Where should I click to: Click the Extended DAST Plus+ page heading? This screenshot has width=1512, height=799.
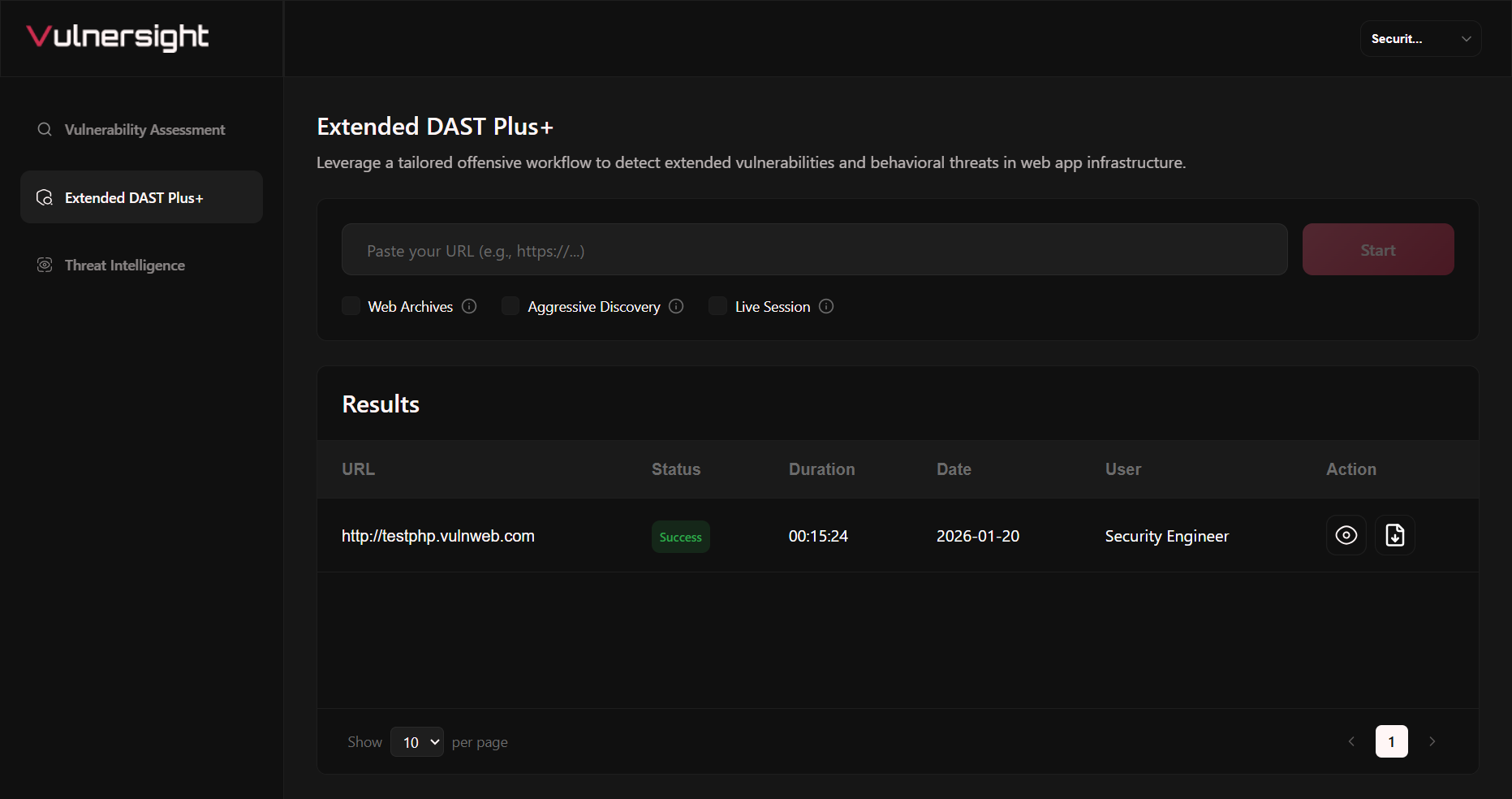coord(435,127)
